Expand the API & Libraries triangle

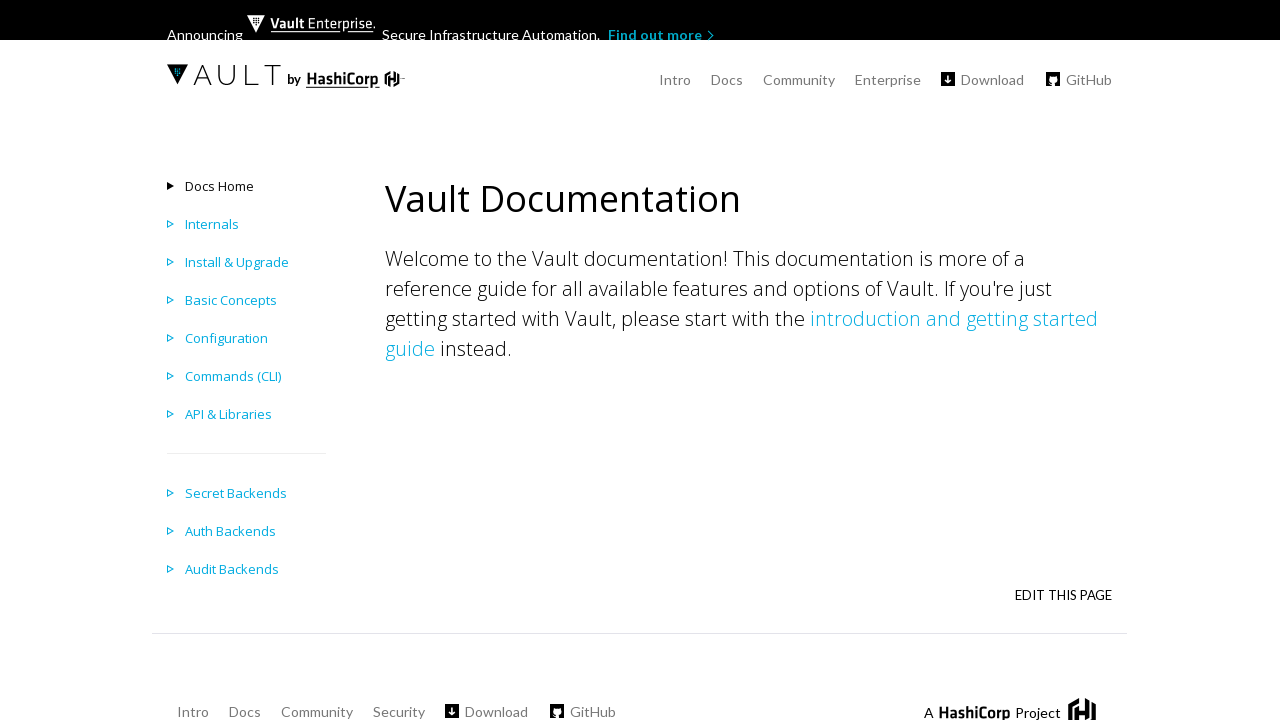170,414
